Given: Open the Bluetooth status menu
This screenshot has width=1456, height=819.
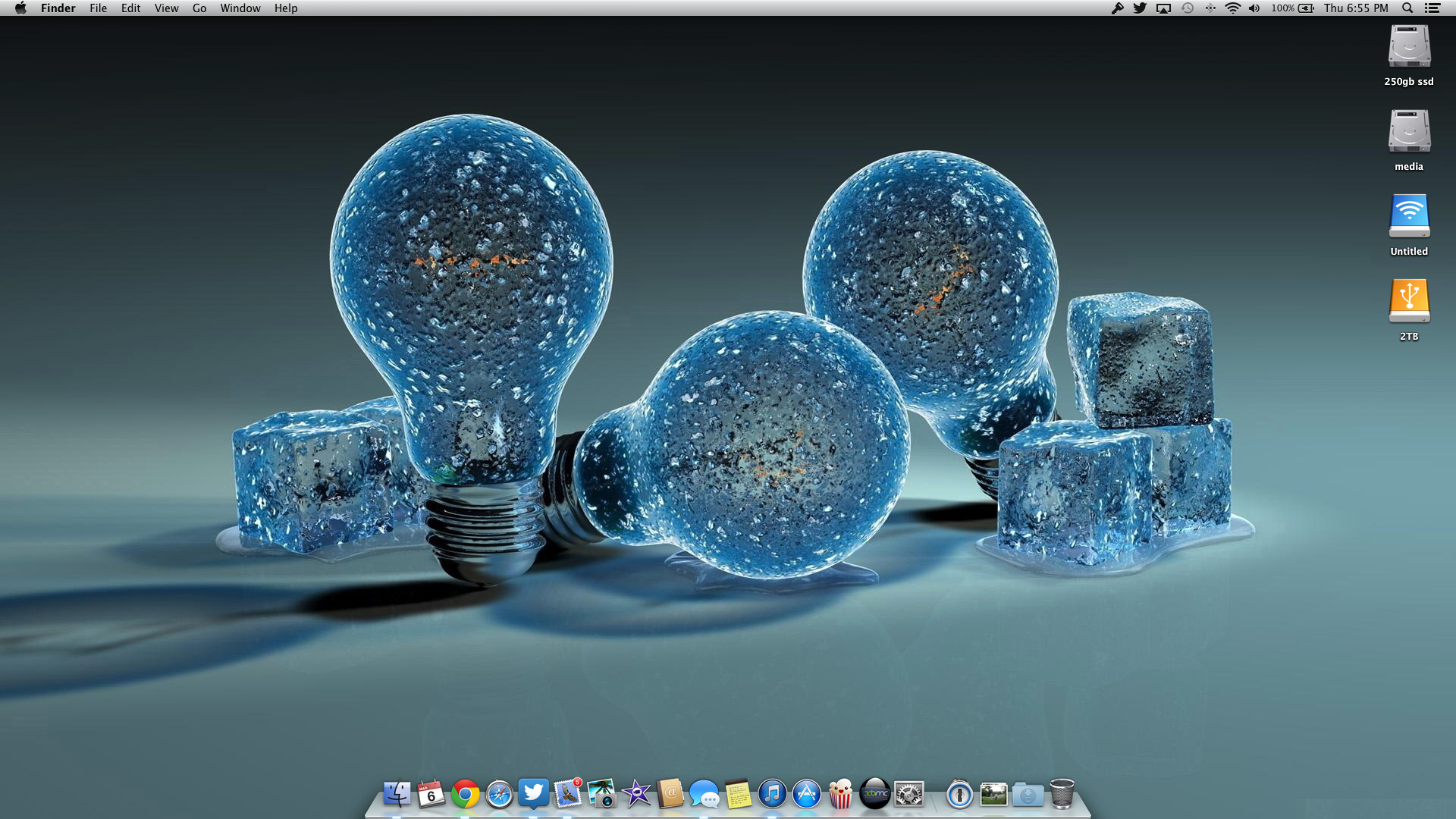Looking at the screenshot, I should (1210, 8).
